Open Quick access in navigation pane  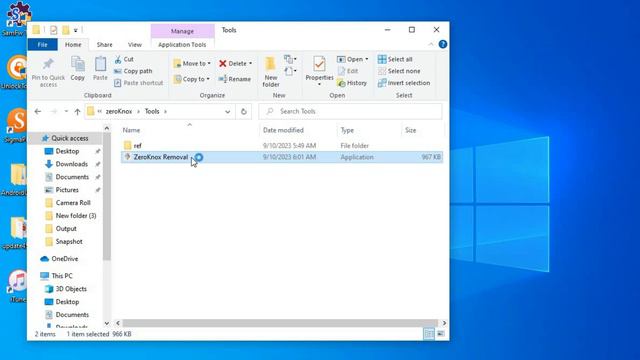pyautogui.click(x=69, y=138)
